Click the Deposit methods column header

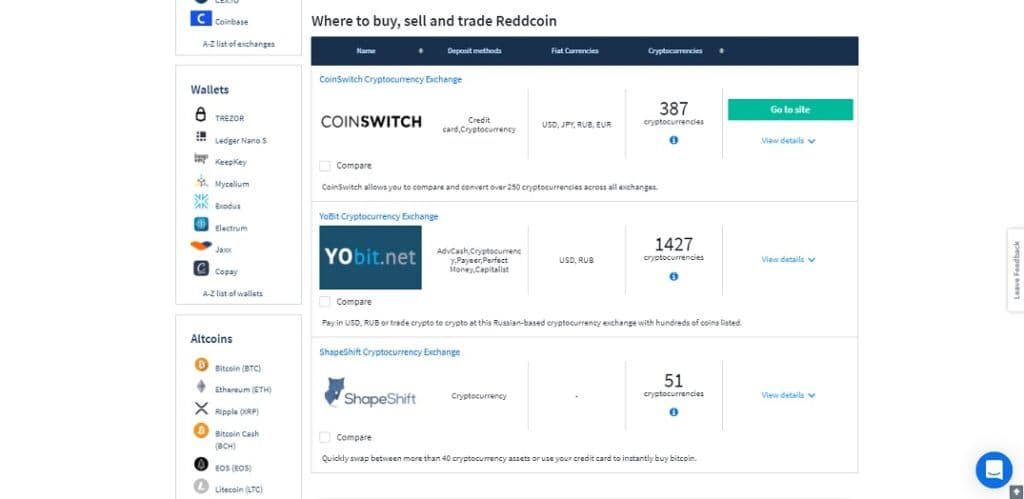475,51
